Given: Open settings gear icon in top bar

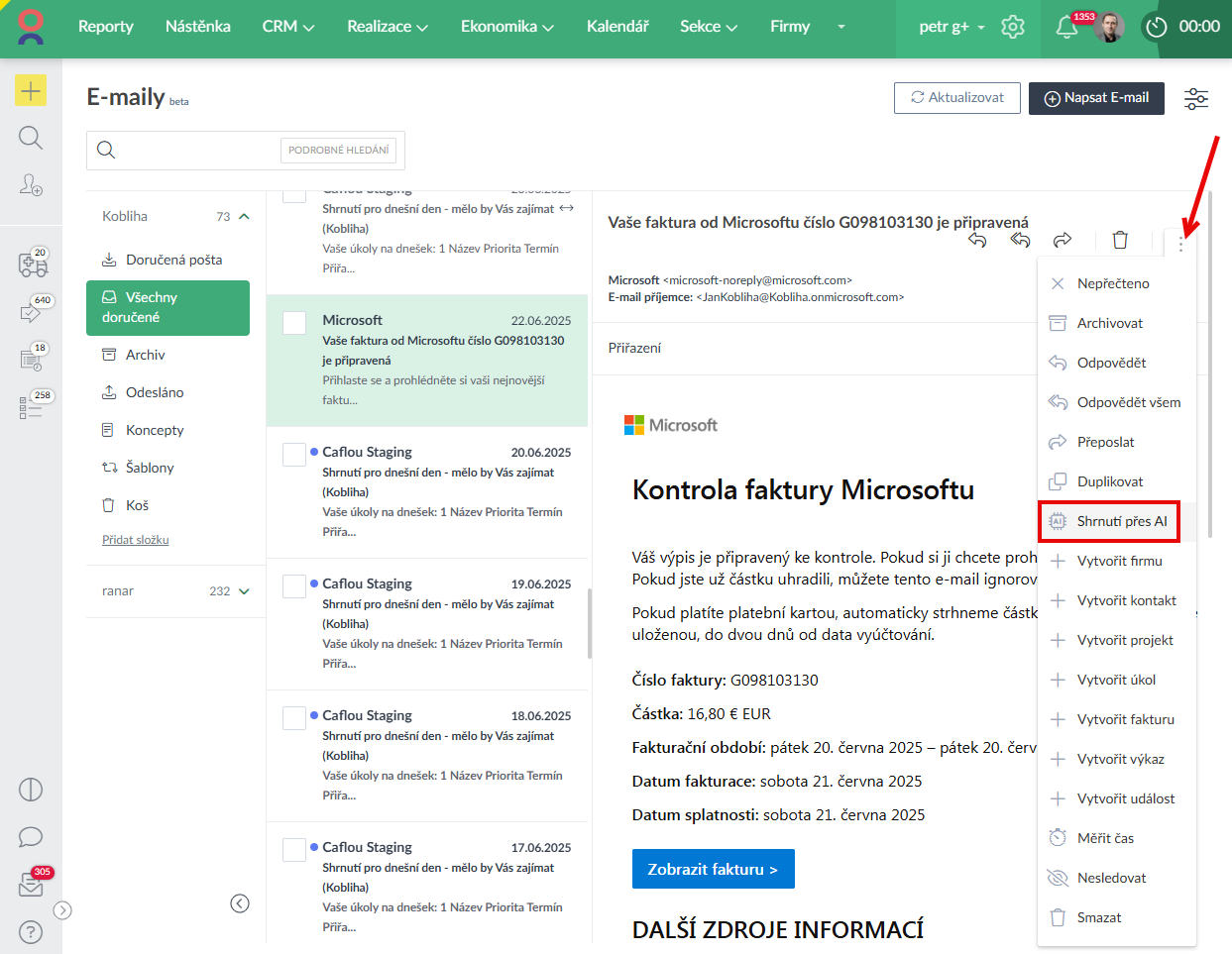Looking at the screenshot, I should pos(1012,27).
